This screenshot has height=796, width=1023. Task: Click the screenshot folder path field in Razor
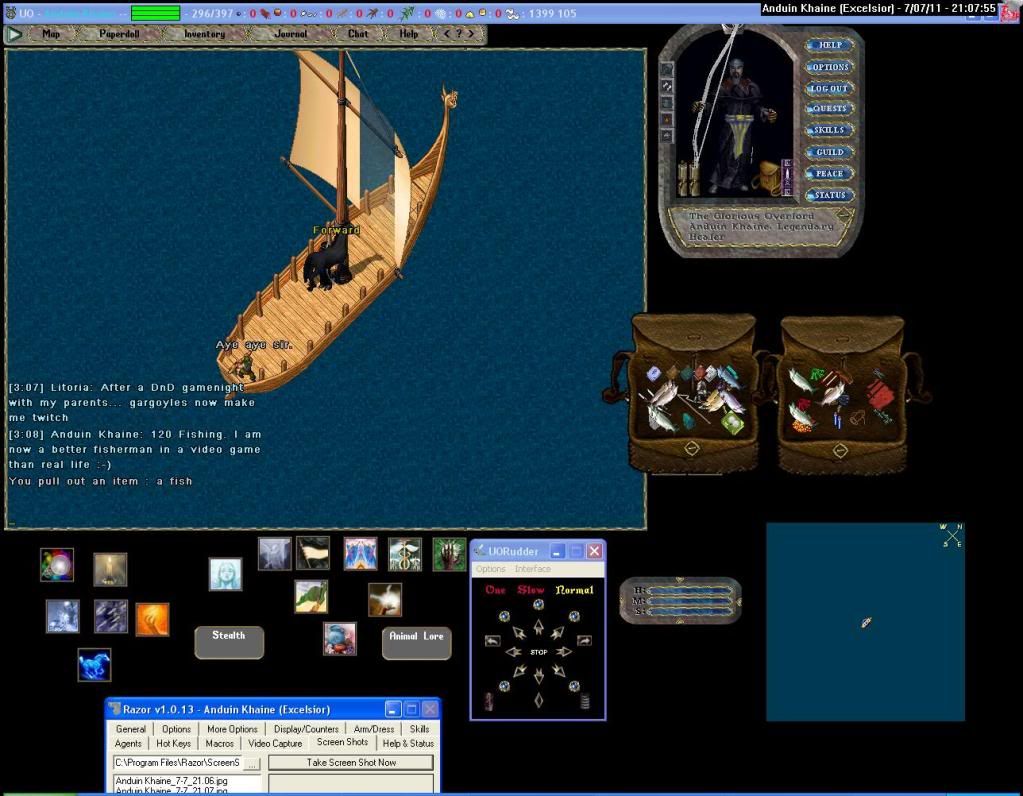point(177,763)
